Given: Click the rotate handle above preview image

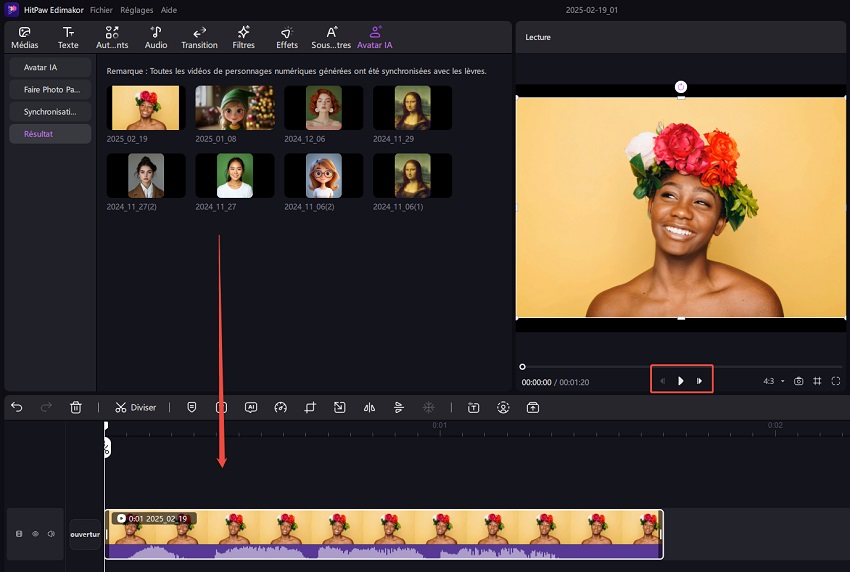Looking at the screenshot, I should tap(681, 87).
